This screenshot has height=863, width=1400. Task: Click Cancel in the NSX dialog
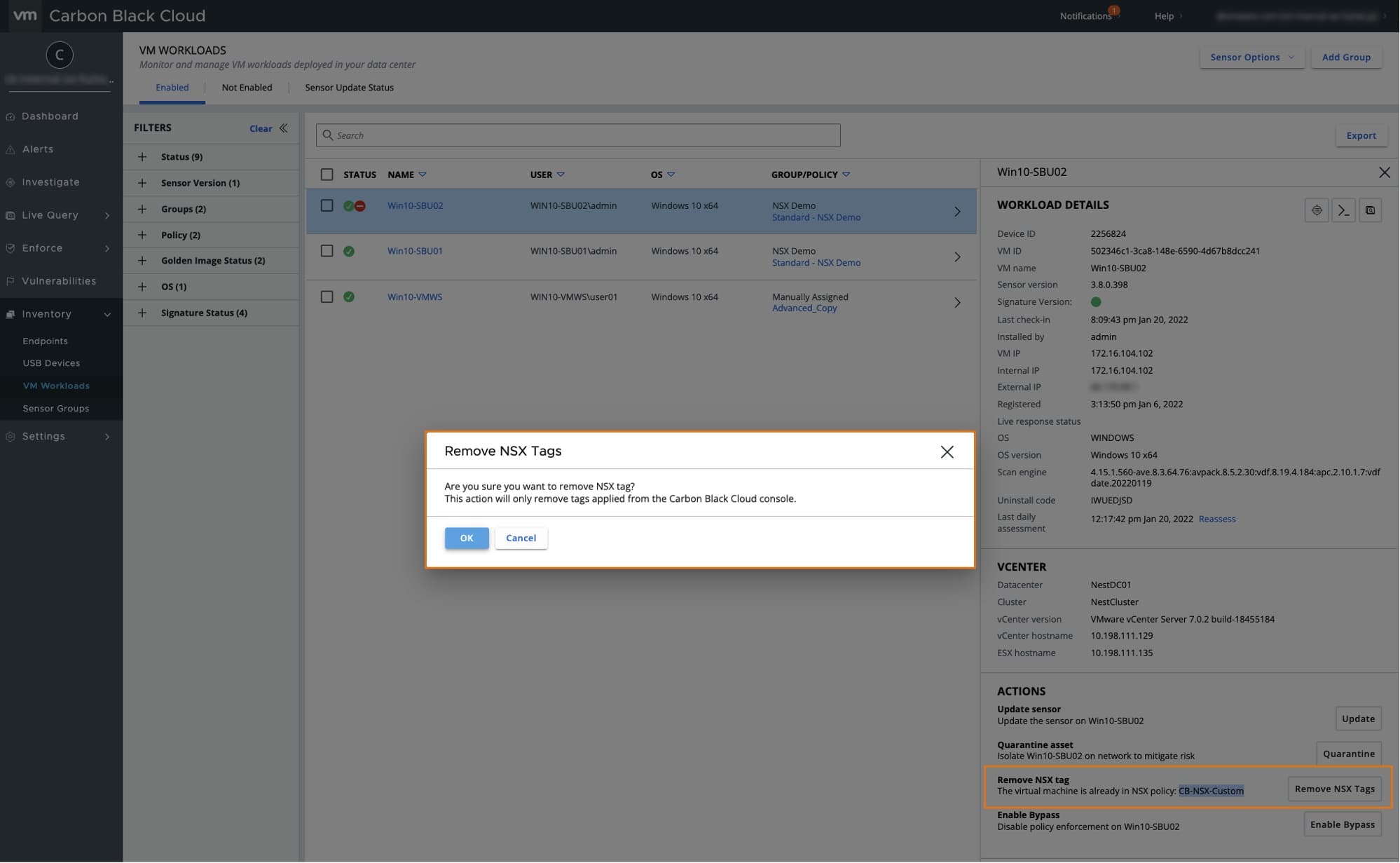coord(521,538)
